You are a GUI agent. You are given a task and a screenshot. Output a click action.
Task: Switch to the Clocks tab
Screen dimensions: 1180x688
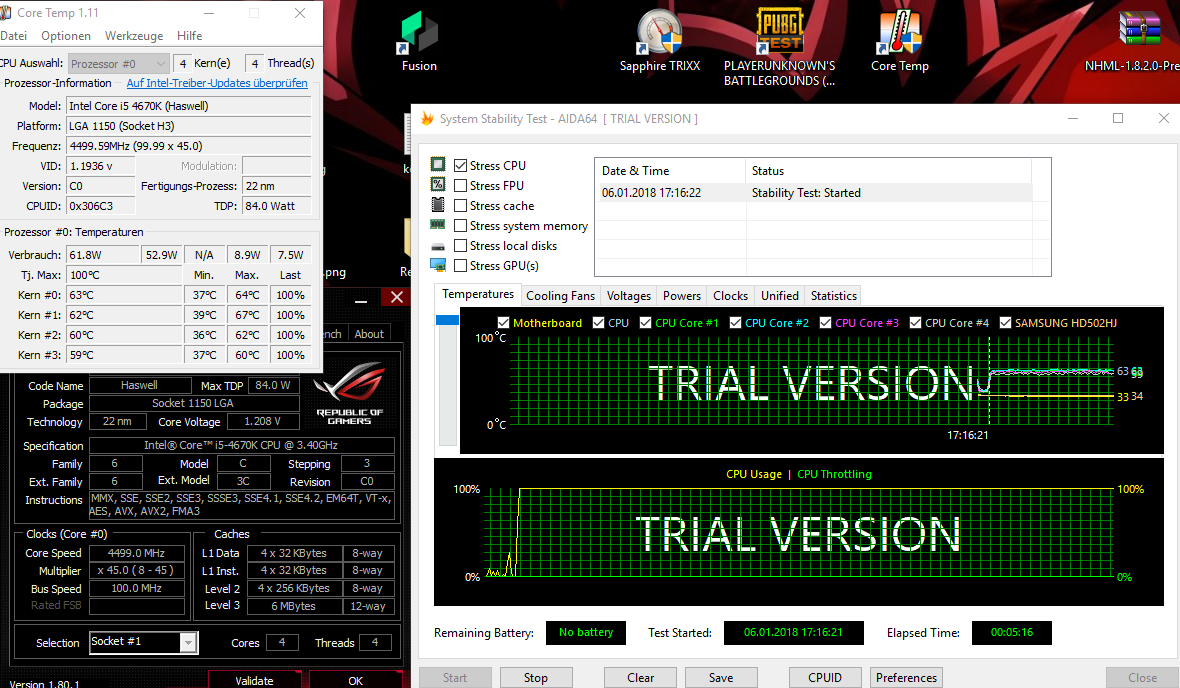730,296
